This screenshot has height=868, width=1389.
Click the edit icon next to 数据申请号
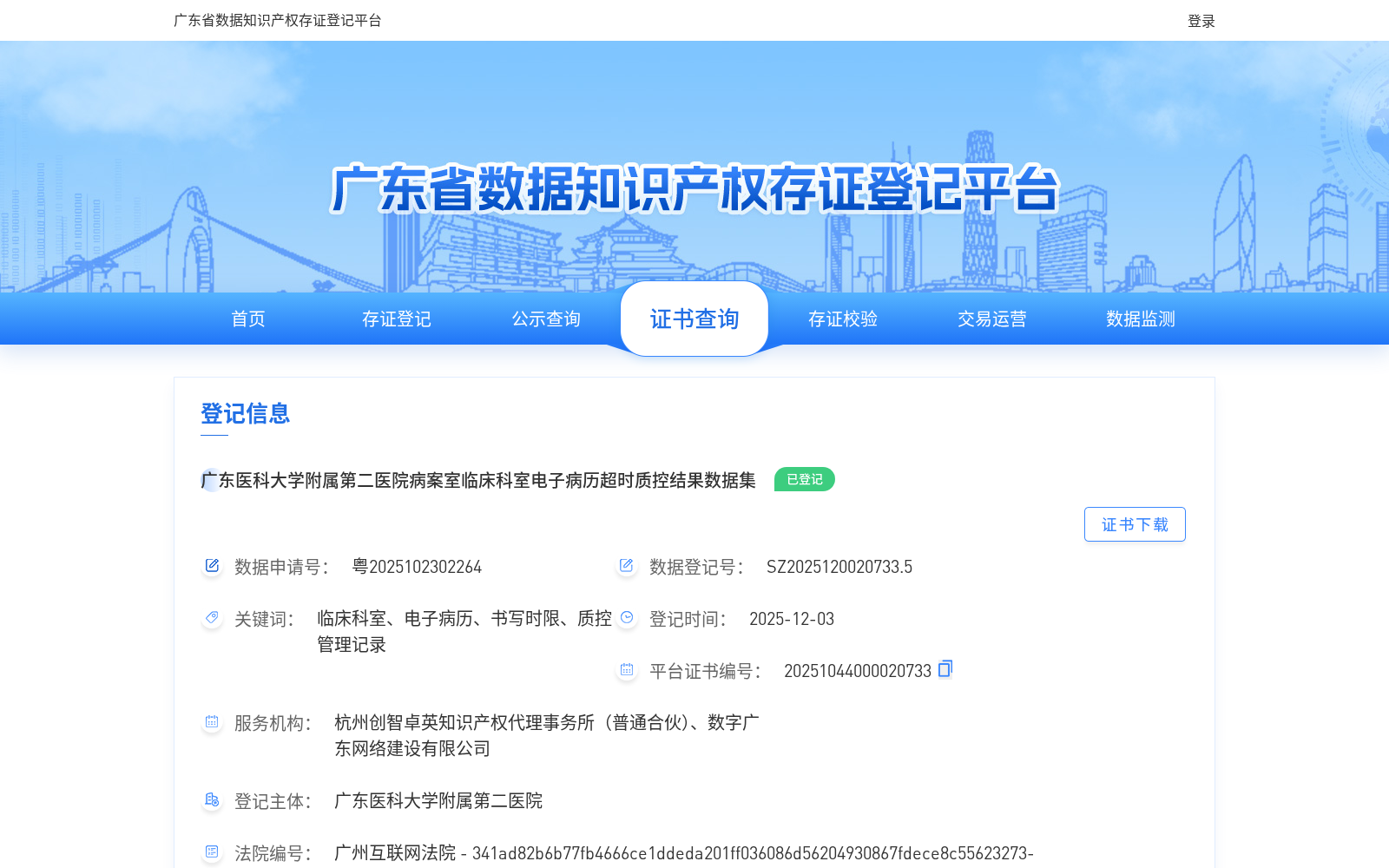click(212, 566)
